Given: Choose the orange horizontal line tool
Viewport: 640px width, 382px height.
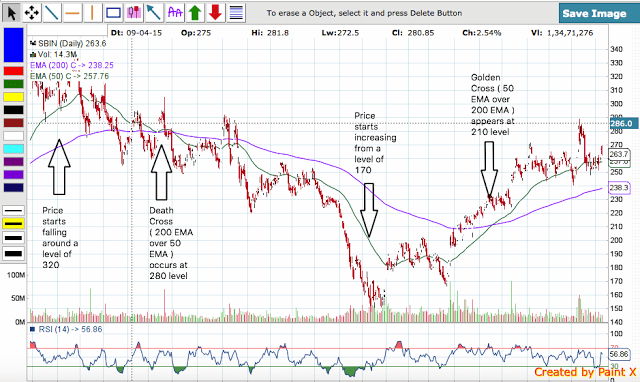Looking at the screenshot, I should coord(72,13).
